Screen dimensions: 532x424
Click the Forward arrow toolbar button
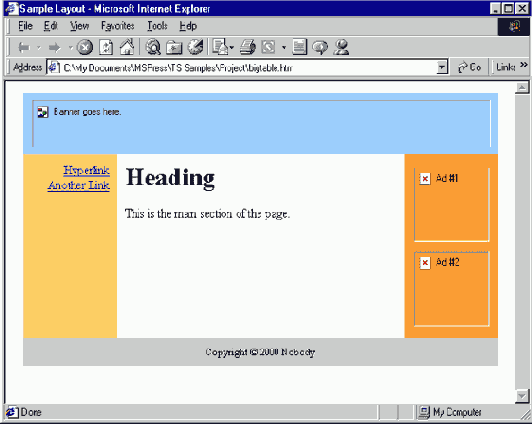click(x=55, y=47)
